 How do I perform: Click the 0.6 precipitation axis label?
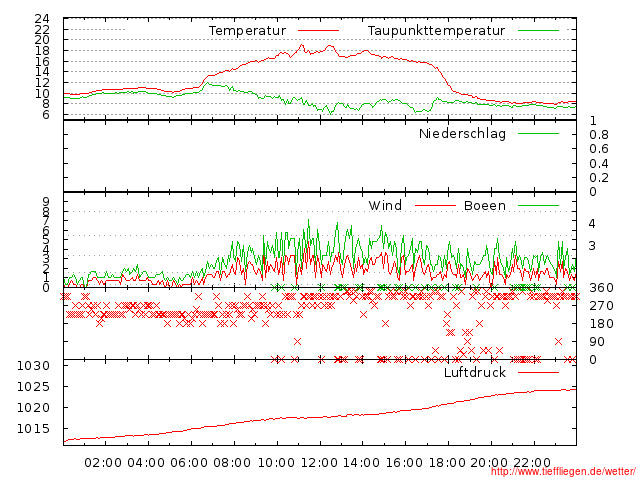click(599, 149)
